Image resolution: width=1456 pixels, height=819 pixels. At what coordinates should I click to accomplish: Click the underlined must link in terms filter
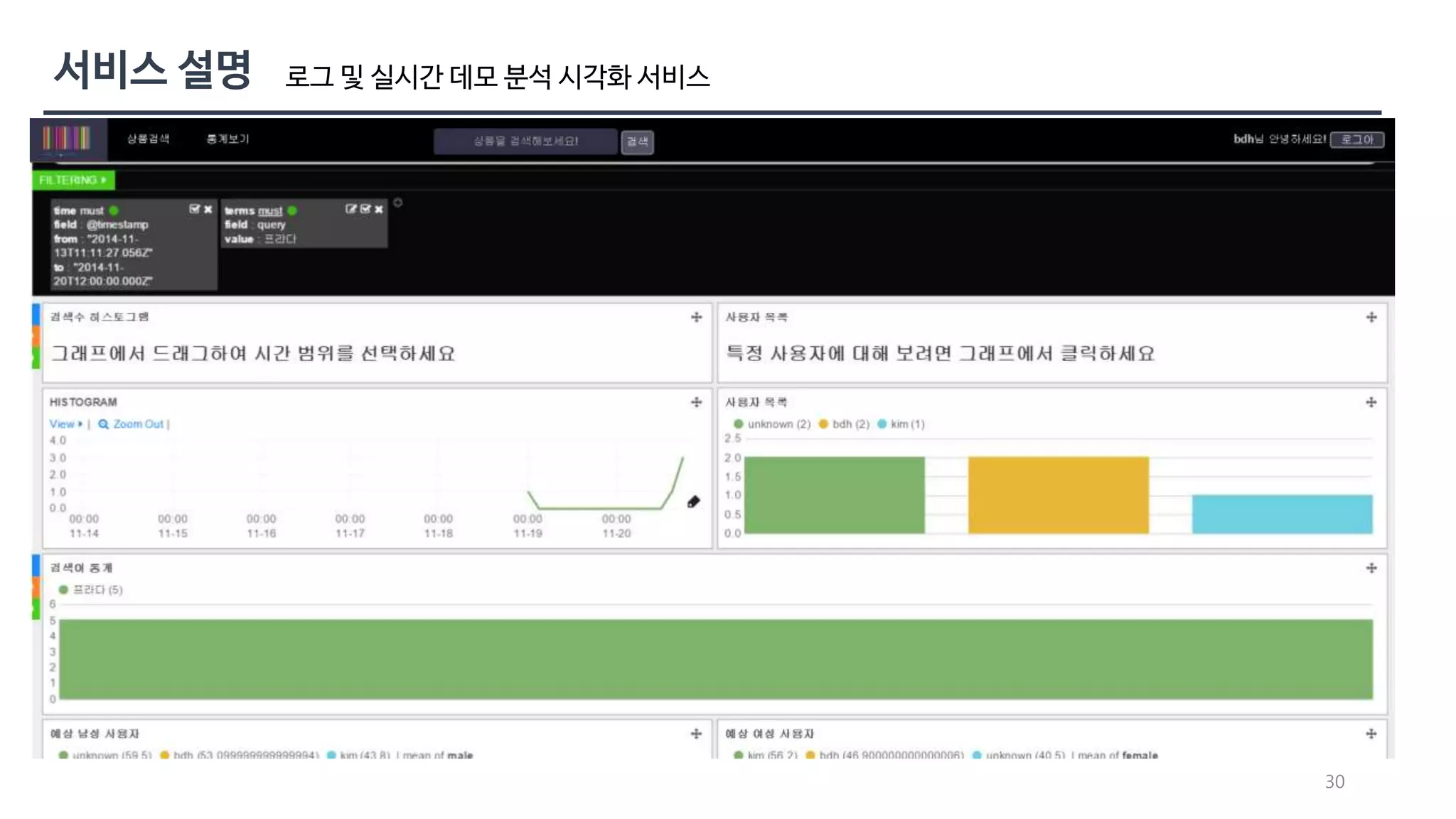270,211
